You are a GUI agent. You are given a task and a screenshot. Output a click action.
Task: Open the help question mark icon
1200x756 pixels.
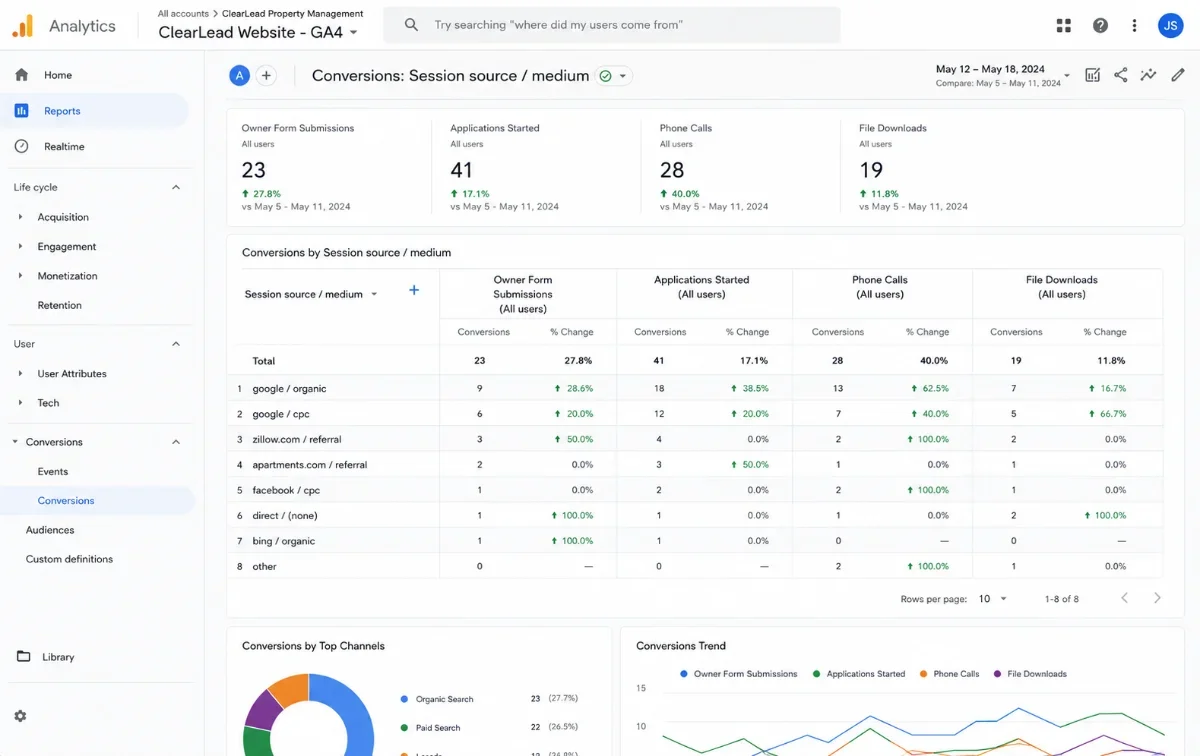pos(1100,26)
